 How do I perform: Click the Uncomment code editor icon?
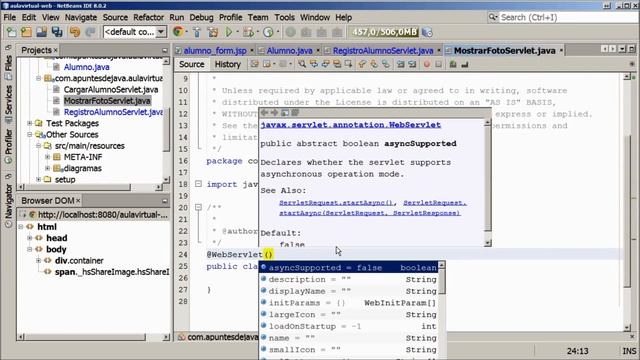point(464,64)
